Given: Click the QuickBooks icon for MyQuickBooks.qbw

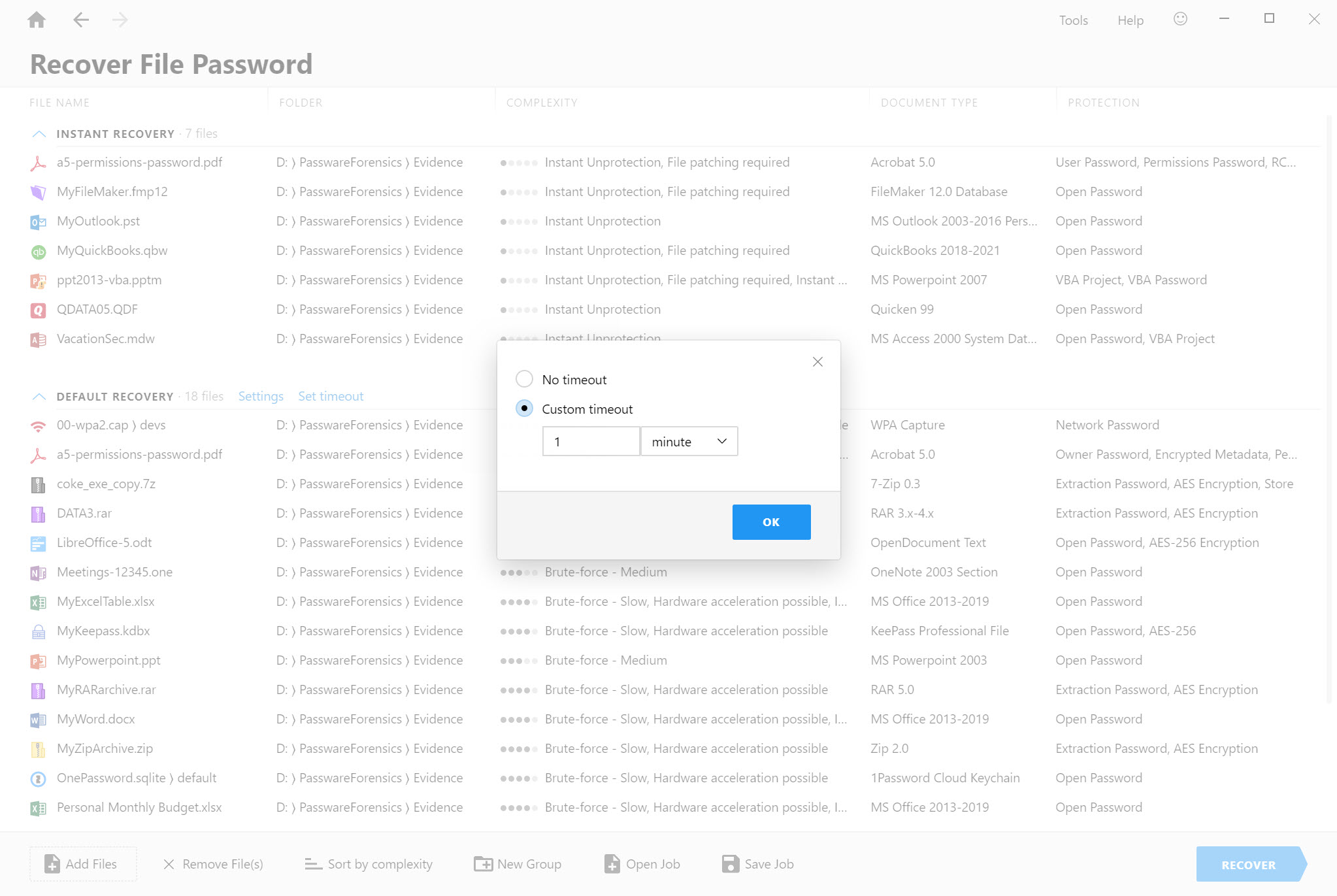Looking at the screenshot, I should [x=38, y=250].
